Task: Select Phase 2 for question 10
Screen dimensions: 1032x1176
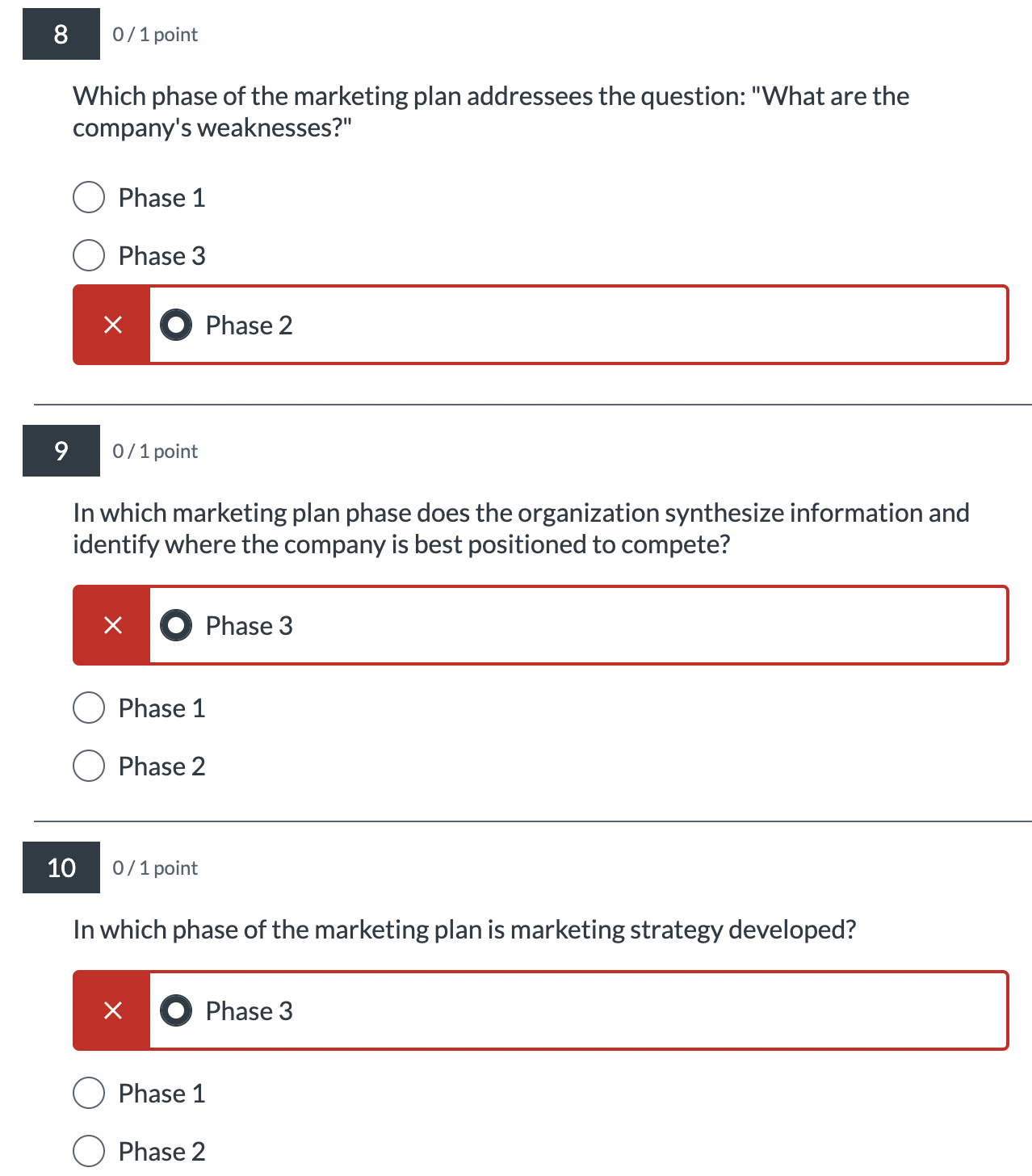Action: 88,1151
